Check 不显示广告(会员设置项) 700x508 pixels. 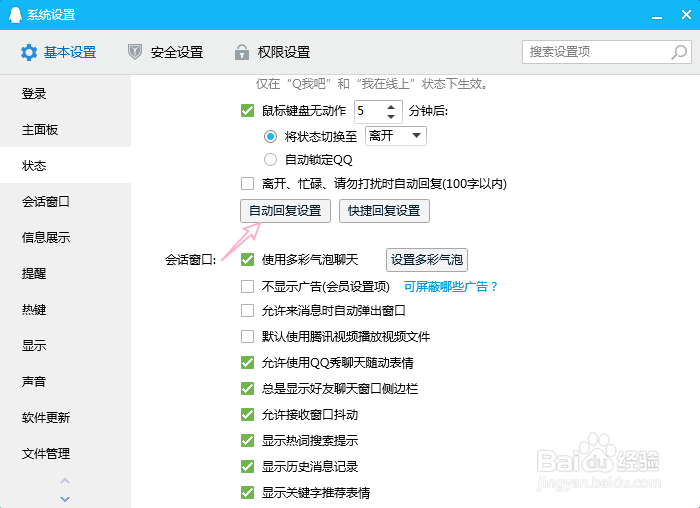tap(247, 286)
